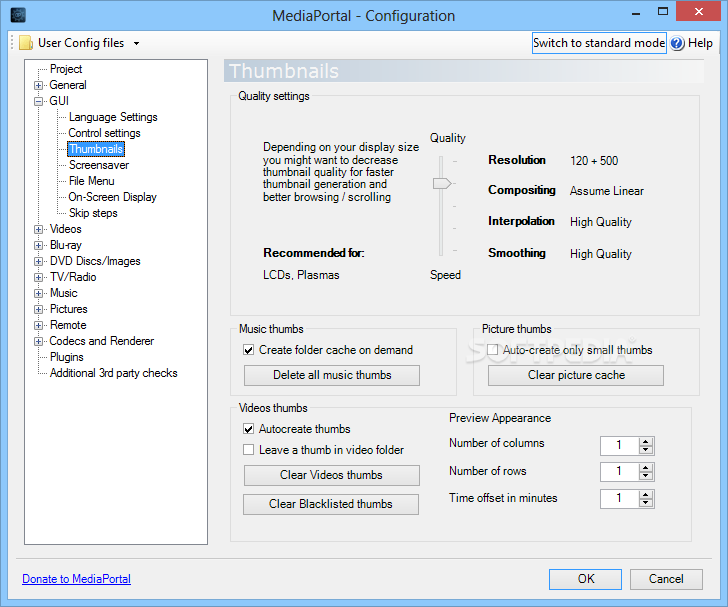Viewport: 728px width, 607px height.
Task: Open Additional 3rd party checks
Action: click(x=114, y=373)
